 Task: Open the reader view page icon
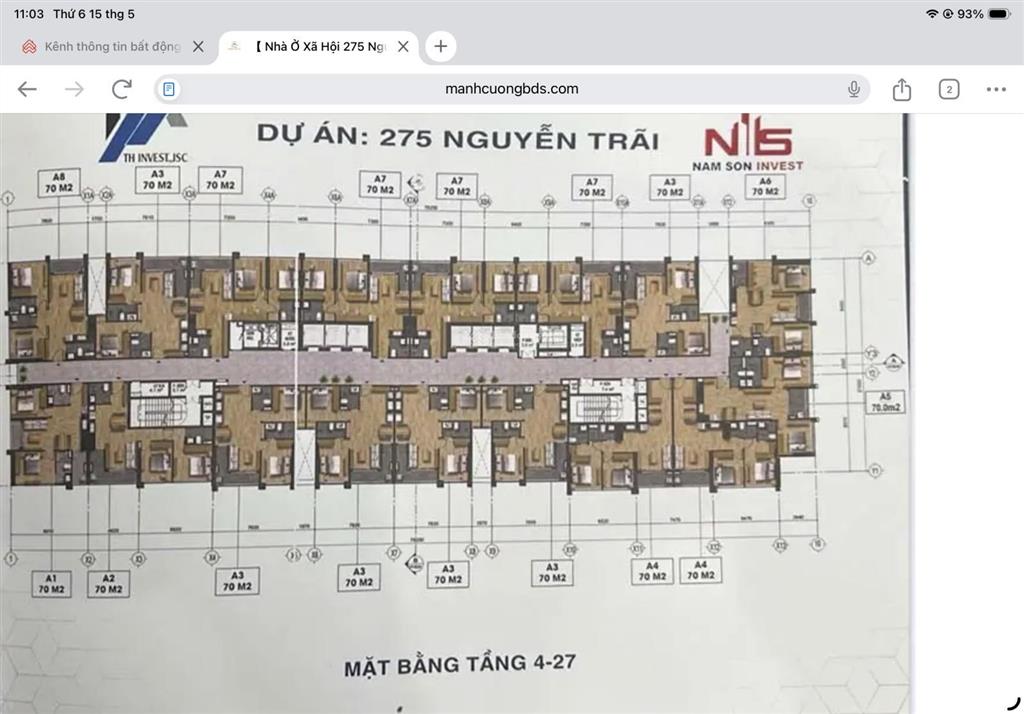[x=169, y=89]
